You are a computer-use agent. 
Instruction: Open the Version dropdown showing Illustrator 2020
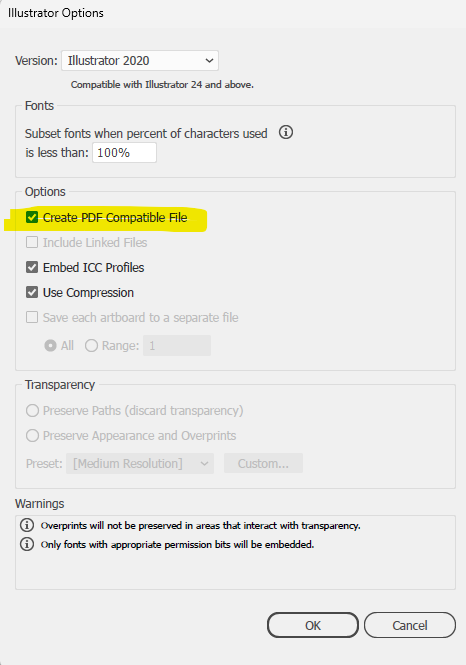(x=140, y=61)
